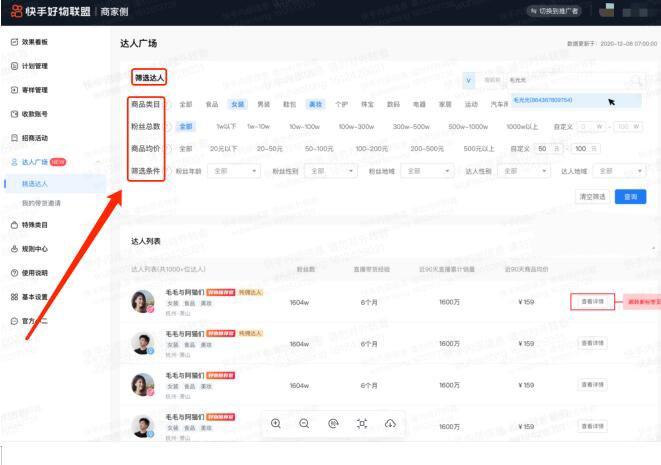
Task: Click the fit-to-screen icon in bottom toolbar
Action: pos(361,424)
